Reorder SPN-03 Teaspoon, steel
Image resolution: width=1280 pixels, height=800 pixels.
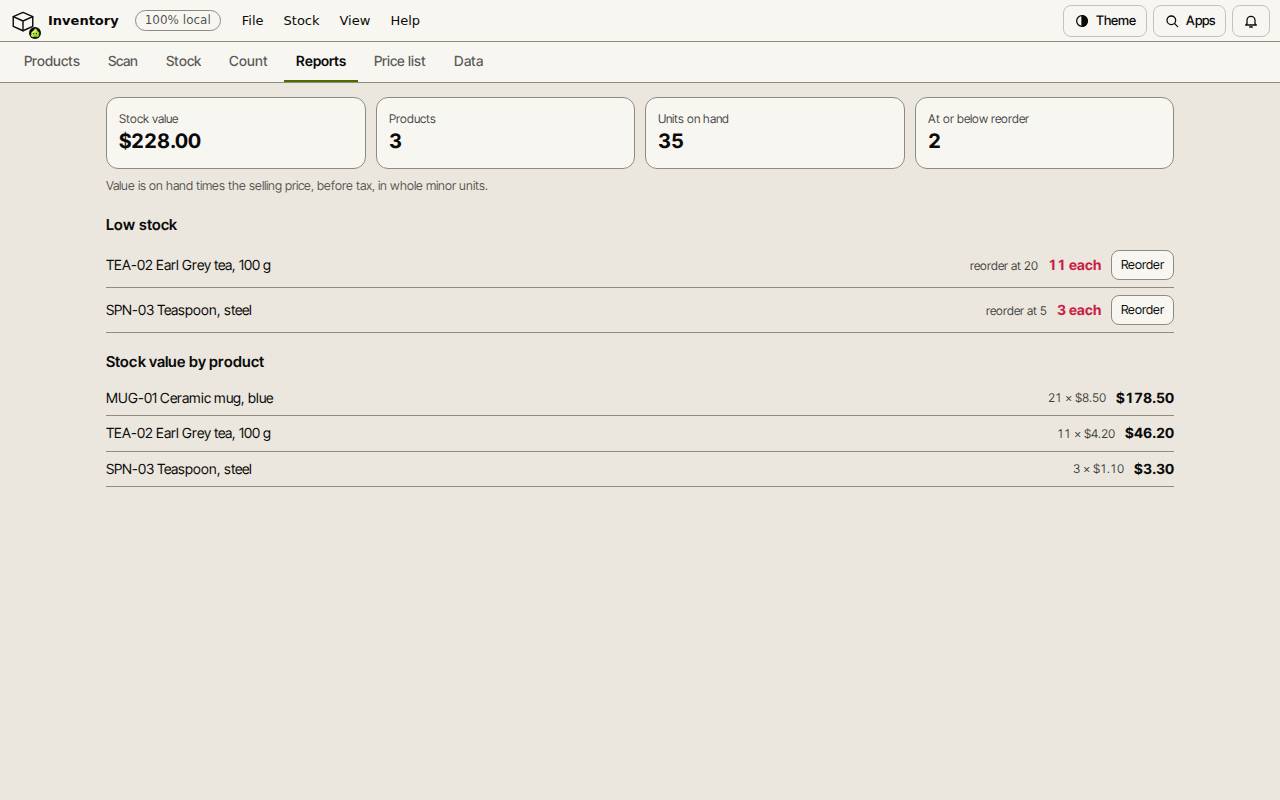1142,310
